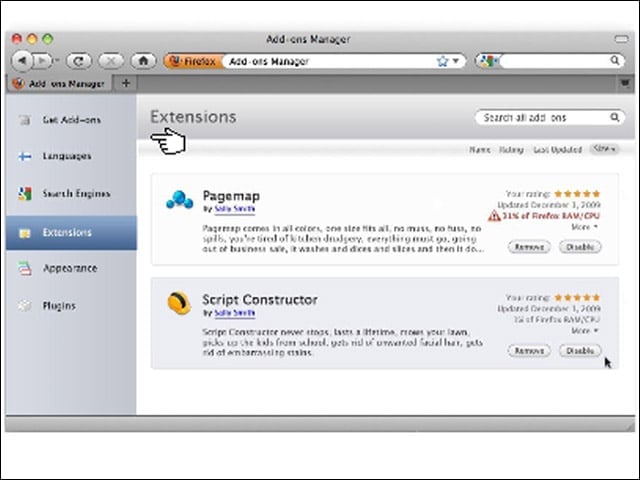The image size is (640, 480).
Task: Click the Get Add-ons sidebar icon
Action: [24, 120]
